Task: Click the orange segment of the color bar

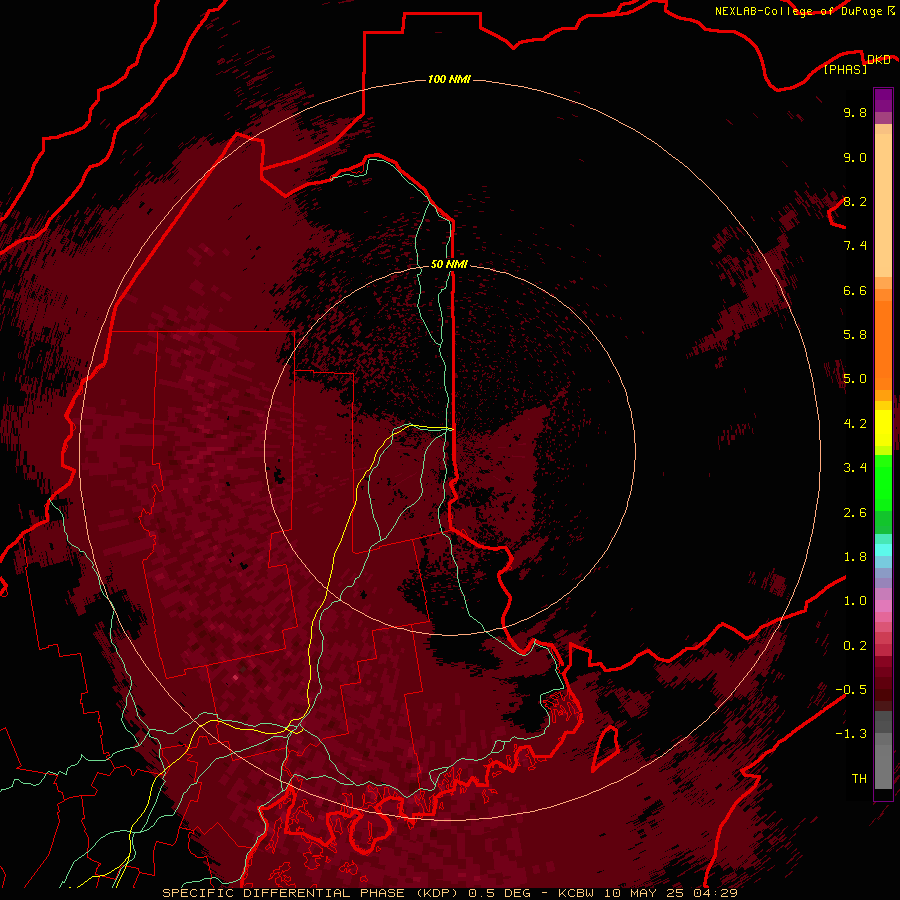Action: click(883, 344)
